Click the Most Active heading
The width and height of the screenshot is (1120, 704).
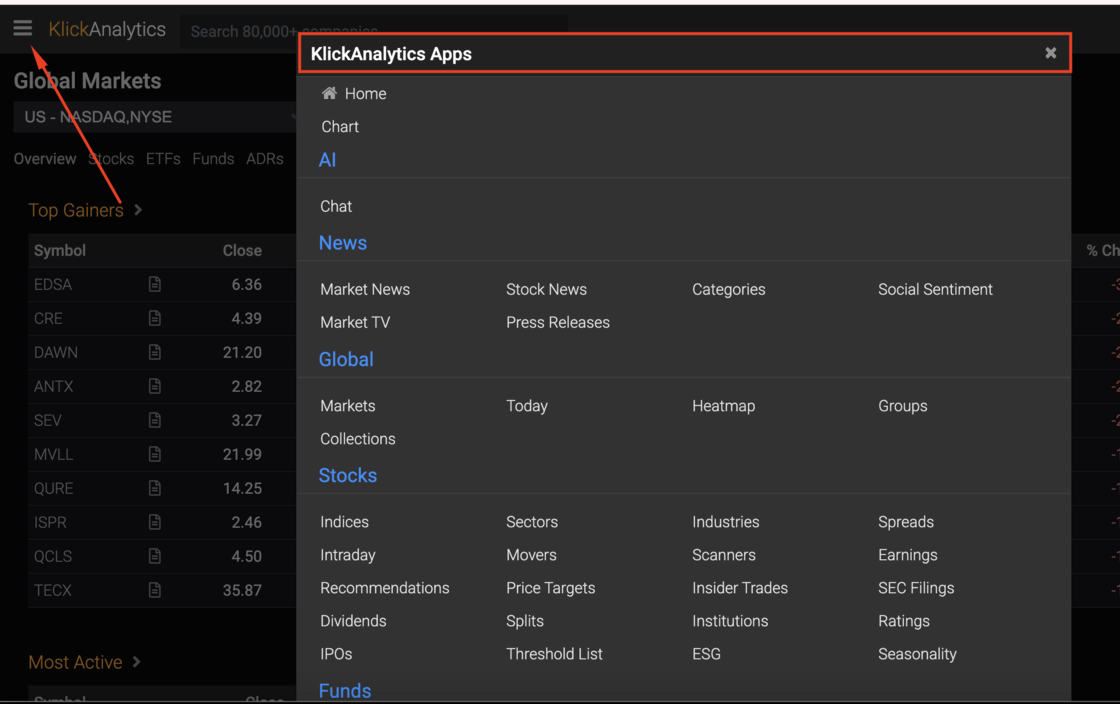click(75, 662)
